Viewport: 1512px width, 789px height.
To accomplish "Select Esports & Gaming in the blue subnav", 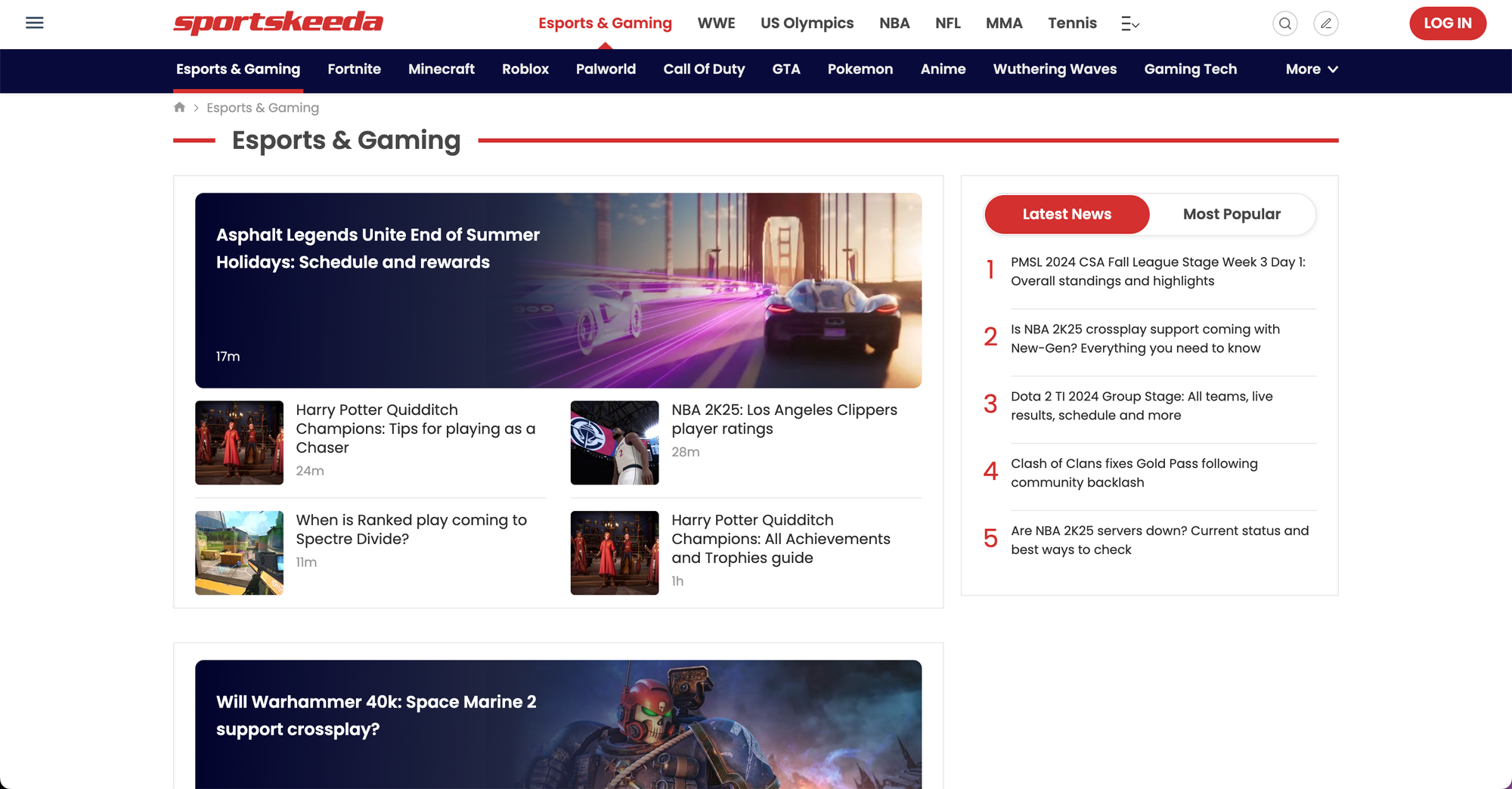I will (238, 69).
